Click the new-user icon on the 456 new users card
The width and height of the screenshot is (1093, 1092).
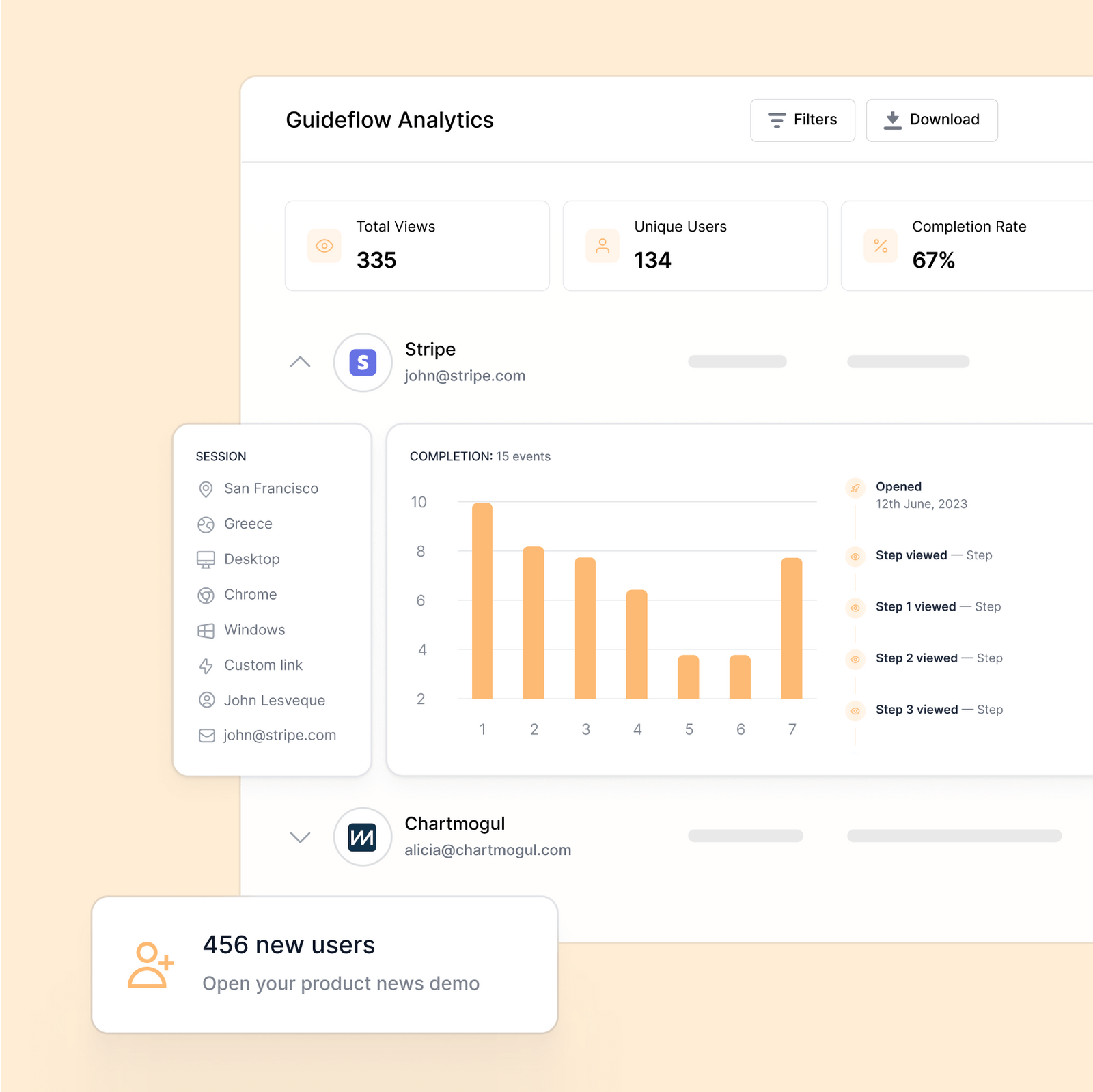pos(150,965)
